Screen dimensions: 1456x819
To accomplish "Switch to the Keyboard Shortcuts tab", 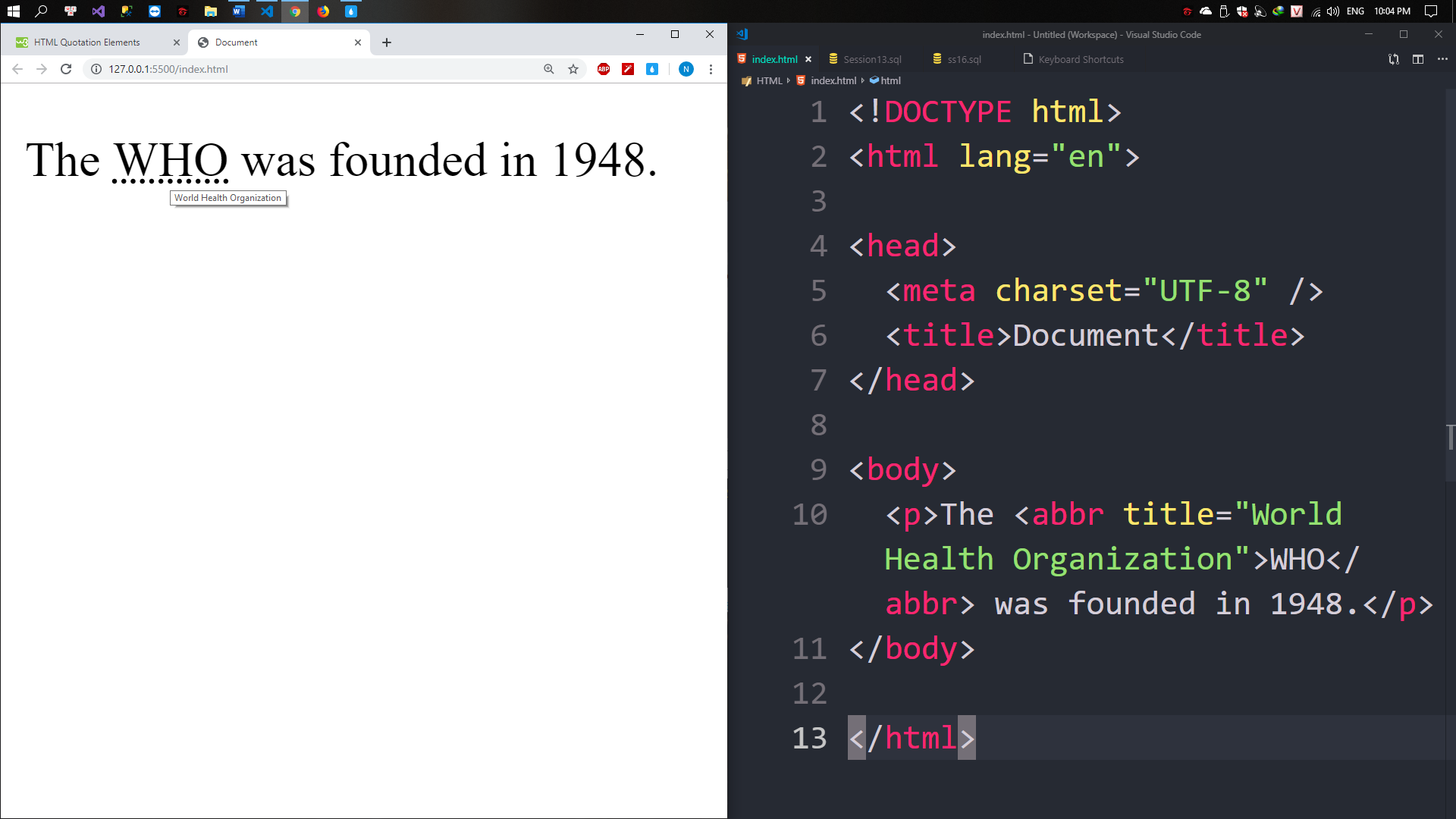I will click(1081, 59).
